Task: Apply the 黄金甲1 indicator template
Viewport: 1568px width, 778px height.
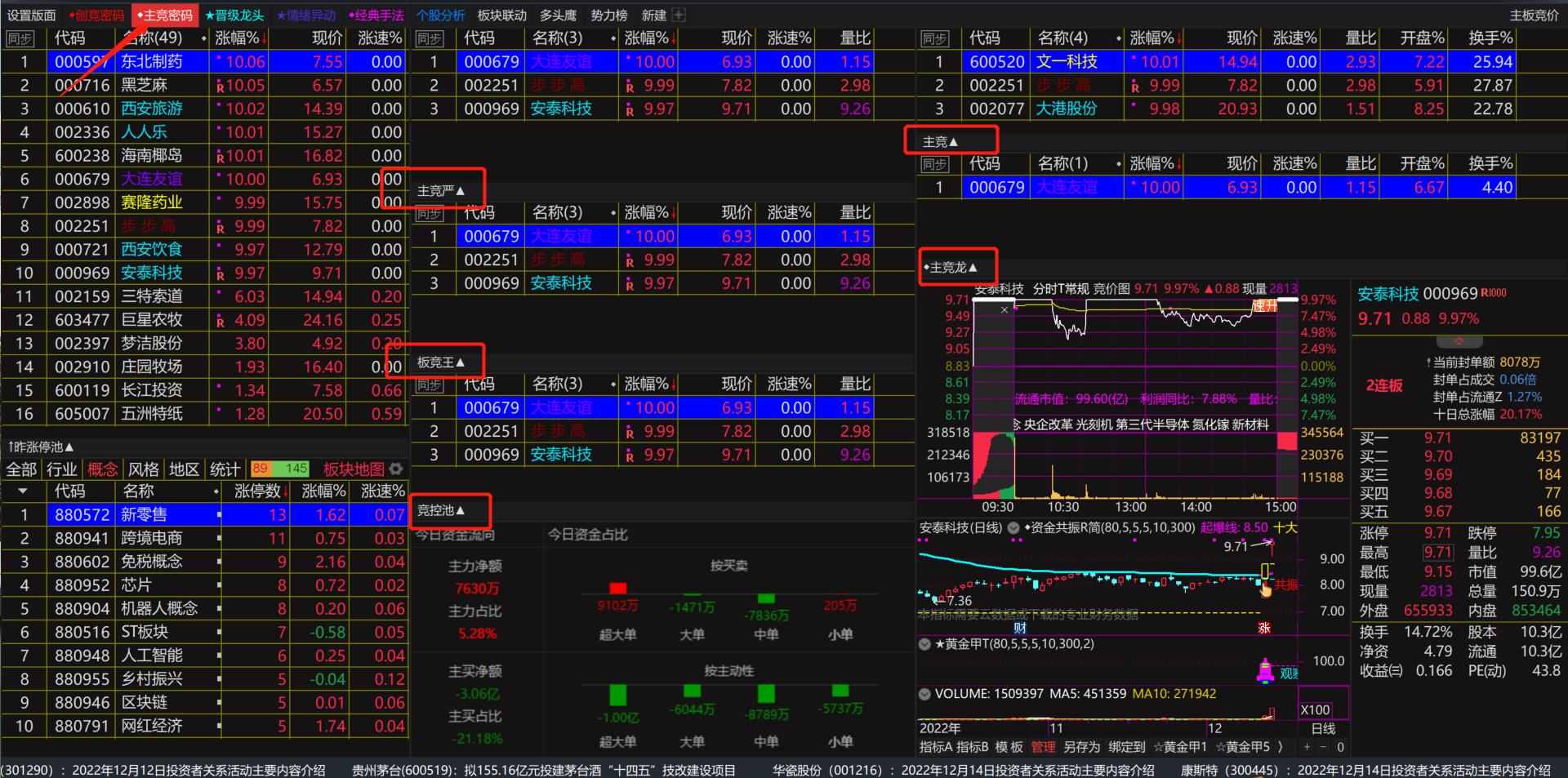Action: [x=1180, y=746]
